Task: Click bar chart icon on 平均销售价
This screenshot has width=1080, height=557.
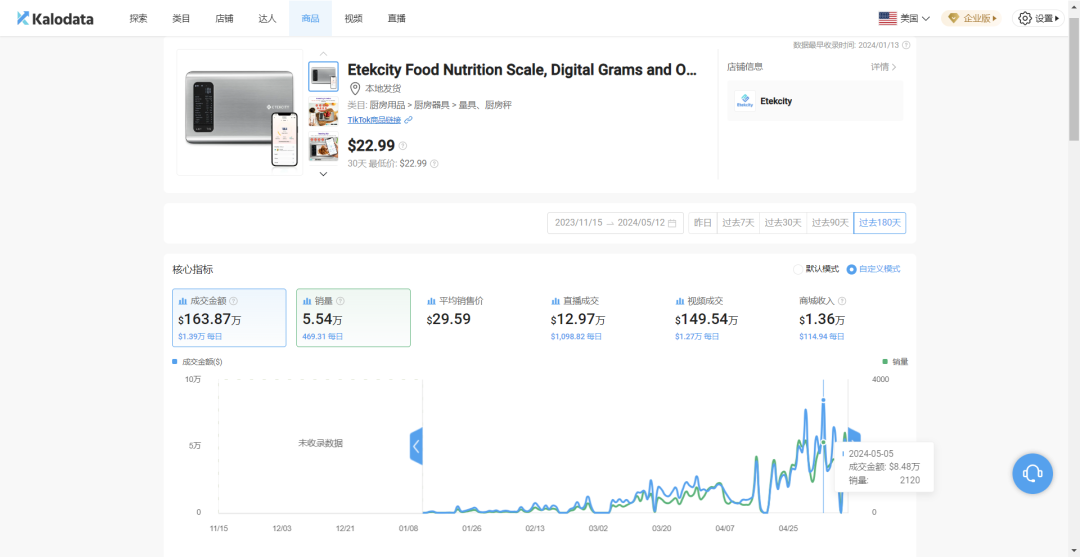Action: click(x=431, y=302)
